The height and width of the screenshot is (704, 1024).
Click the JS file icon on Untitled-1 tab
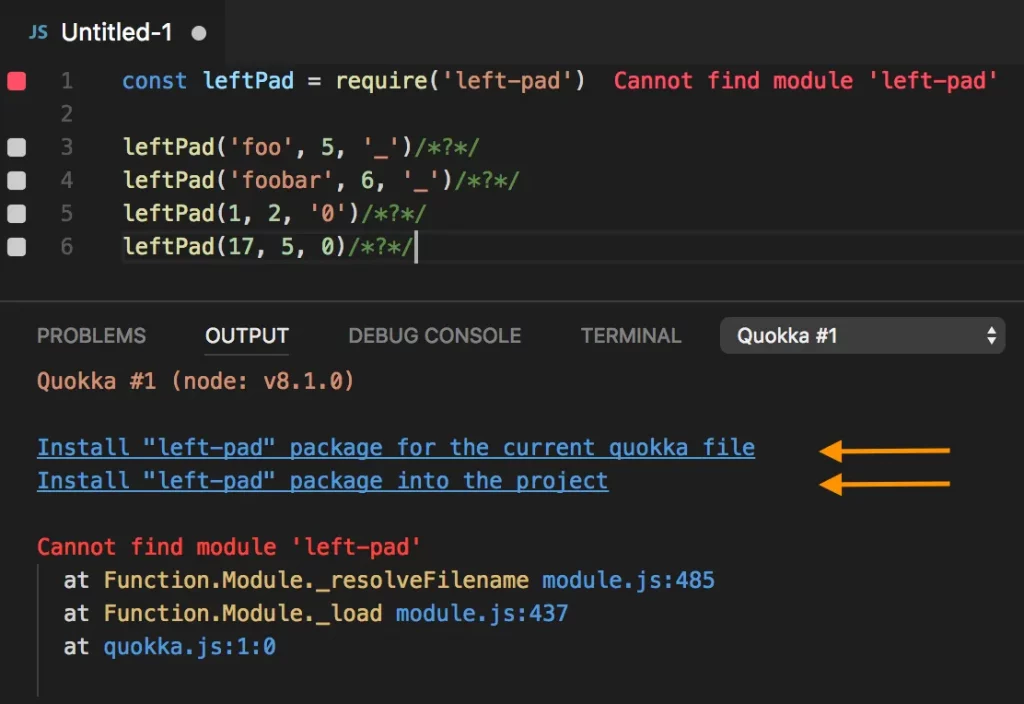point(39,32)
